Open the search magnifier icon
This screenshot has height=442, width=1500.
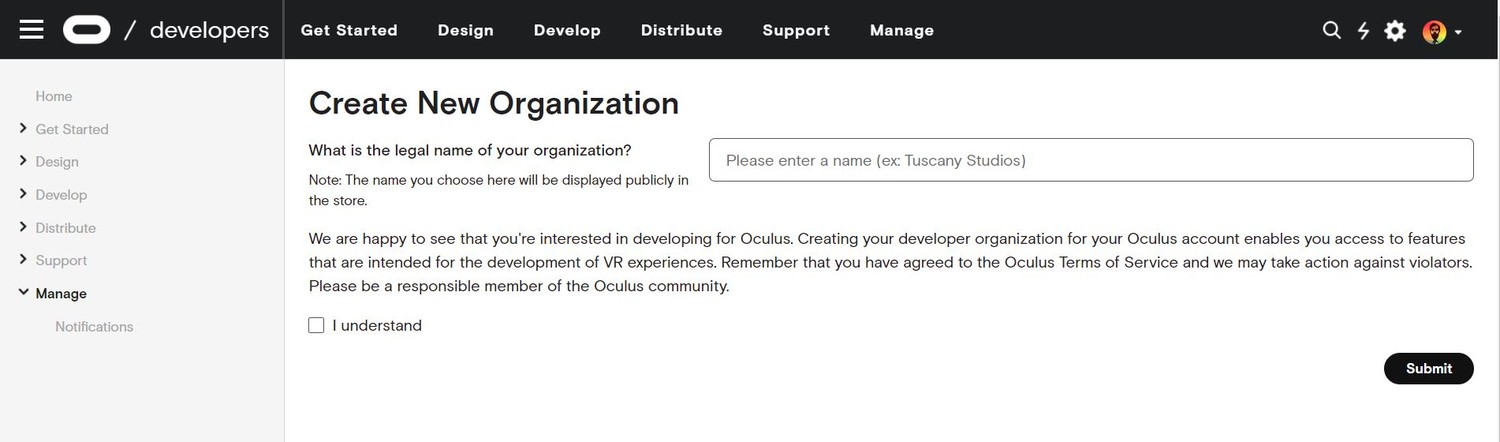point(1331,30)
